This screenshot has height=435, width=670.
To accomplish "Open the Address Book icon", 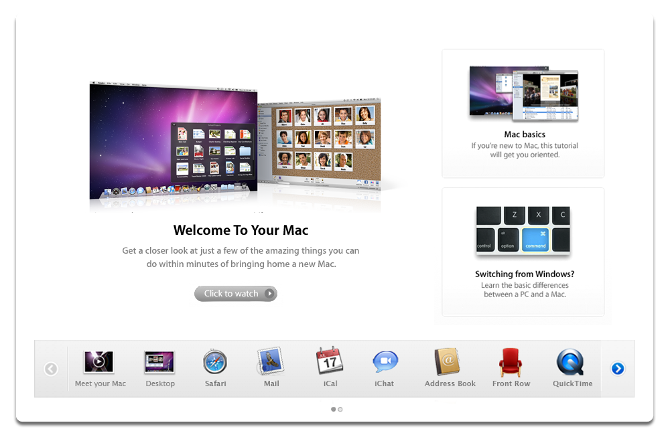I will 447,362.
